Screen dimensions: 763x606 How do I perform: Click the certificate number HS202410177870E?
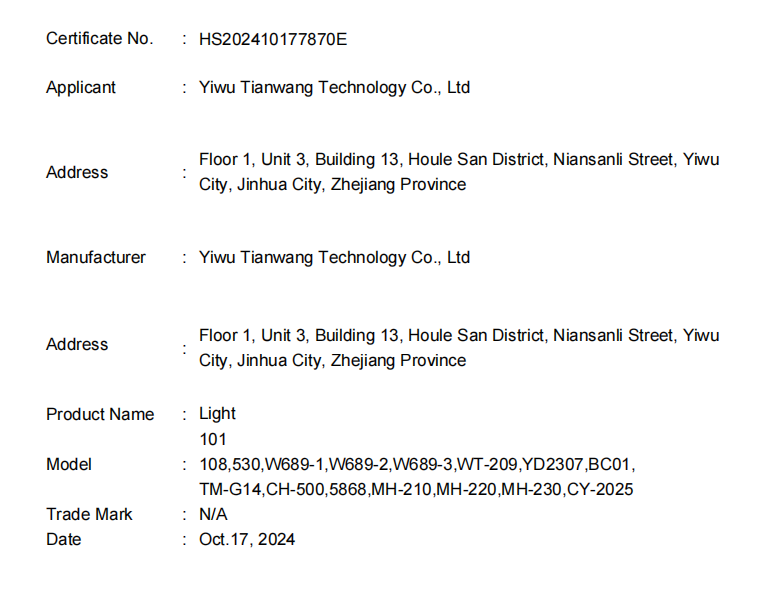pos(273,39)
